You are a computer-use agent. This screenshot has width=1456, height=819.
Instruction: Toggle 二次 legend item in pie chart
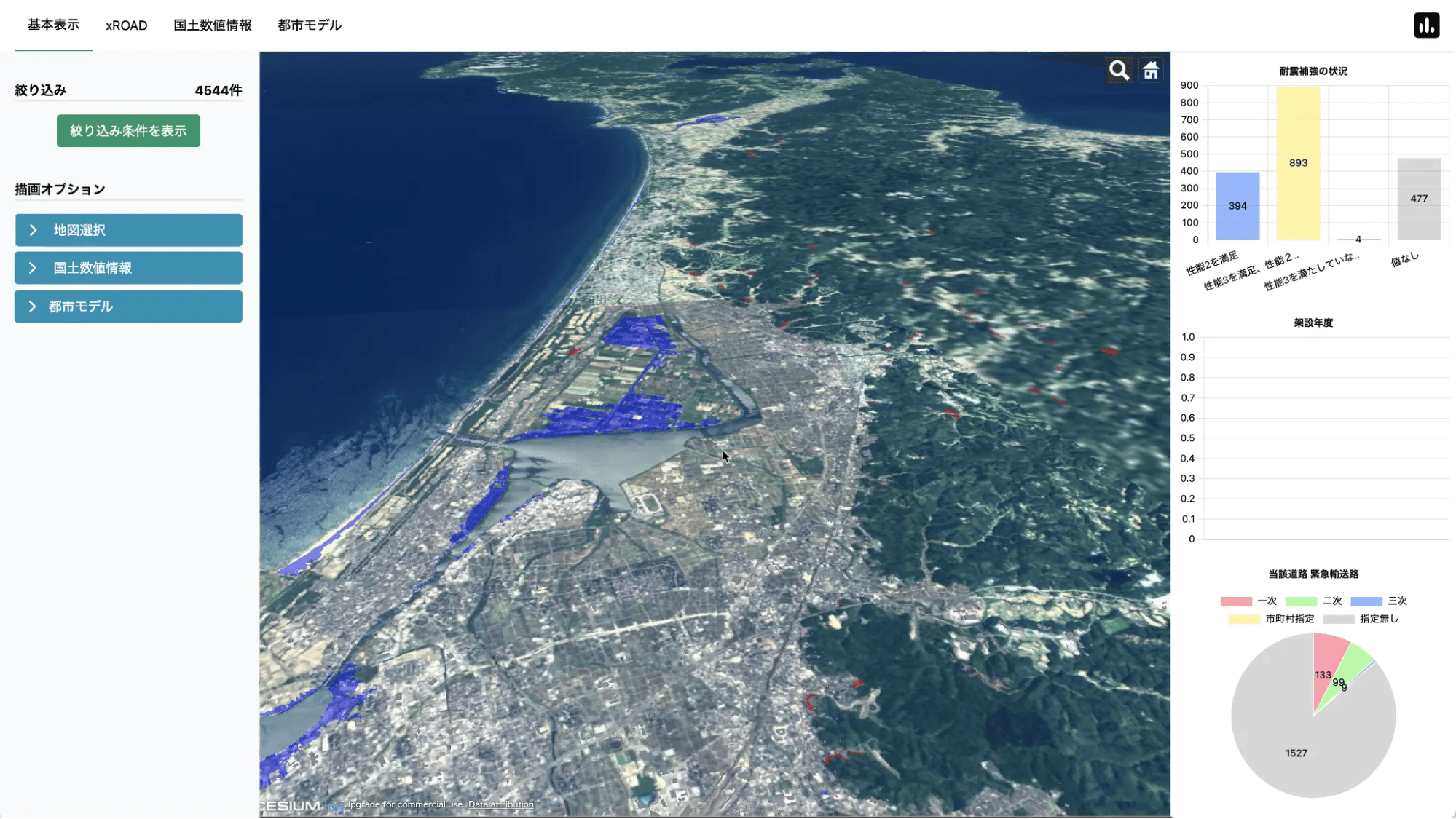1313,601
